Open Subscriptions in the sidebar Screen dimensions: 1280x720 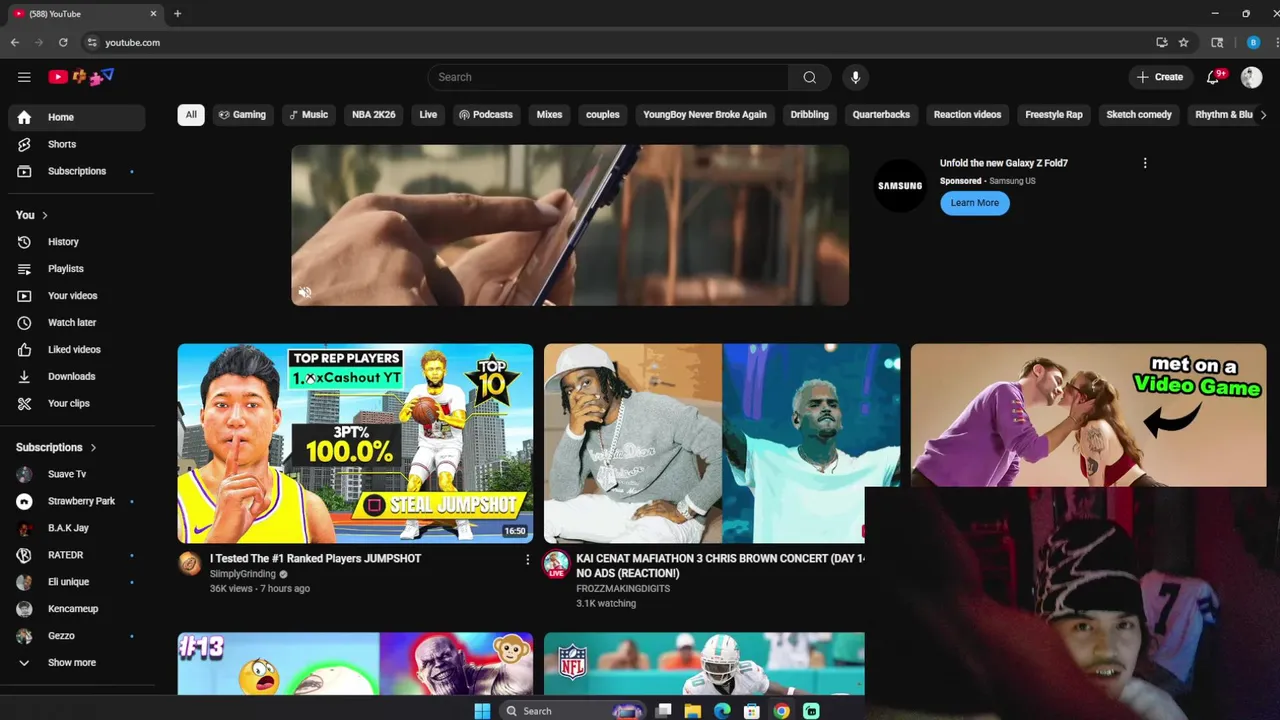coord(77,171)
